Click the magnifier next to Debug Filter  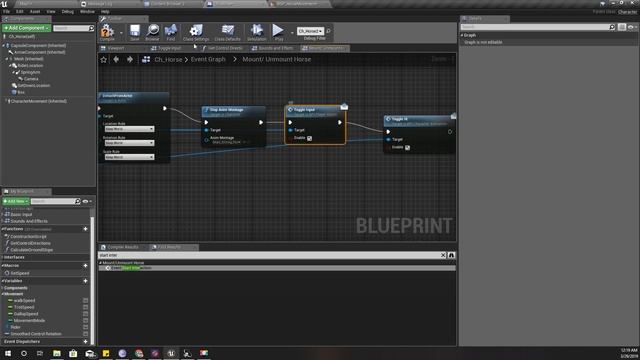pyautogui.click(x=329, y=31)
